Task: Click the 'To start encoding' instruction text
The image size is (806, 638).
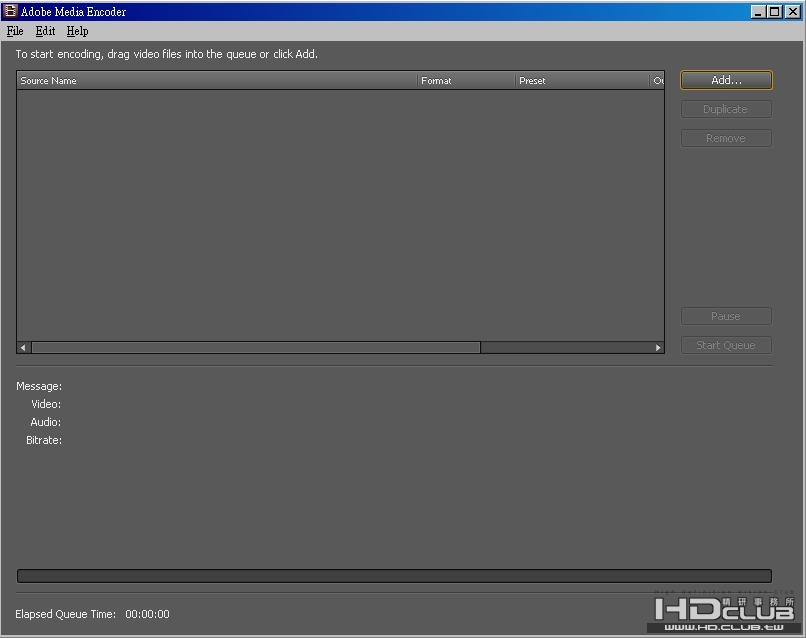Action: click(167, 54)
